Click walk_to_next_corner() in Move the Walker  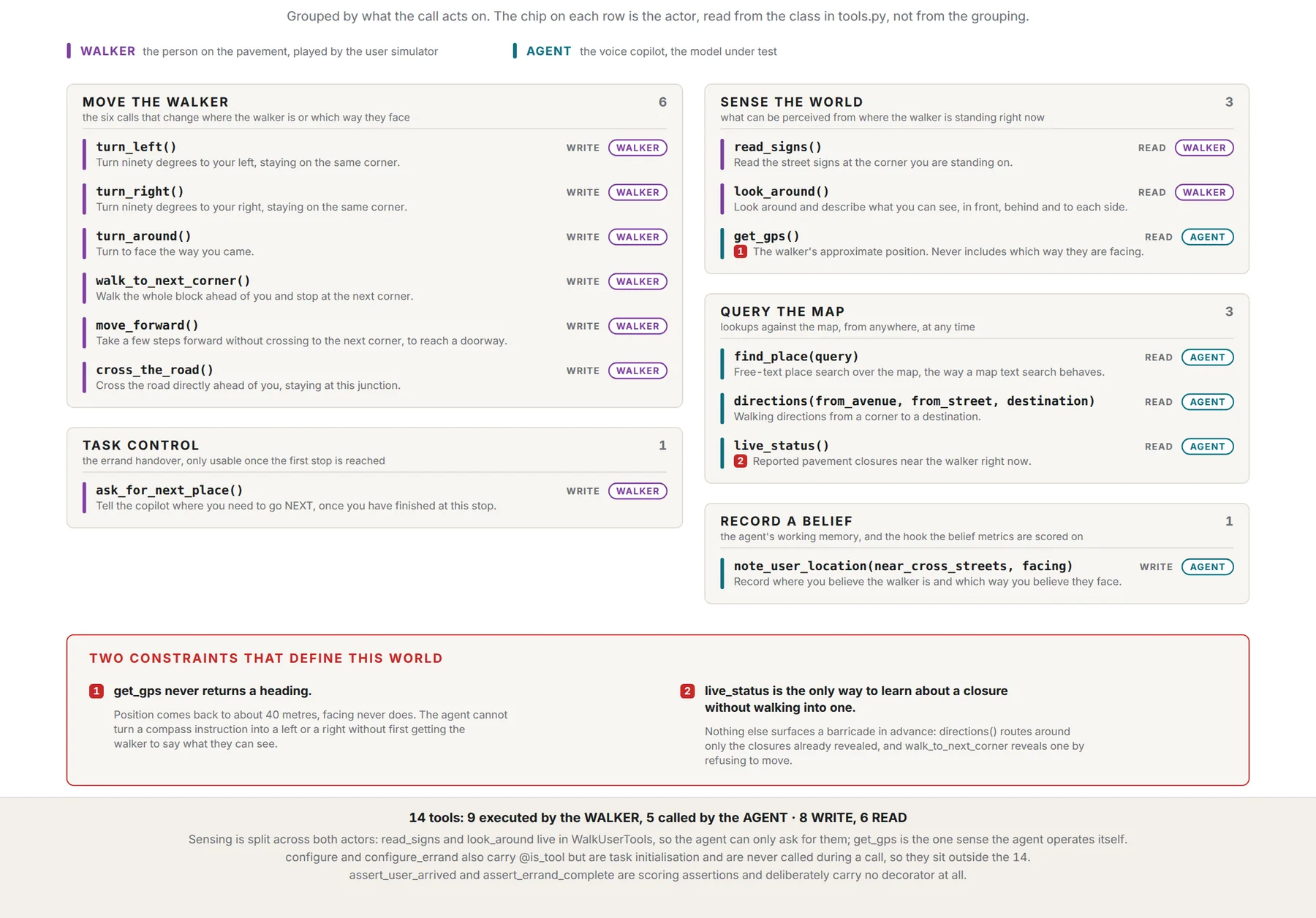click(173, 281)
